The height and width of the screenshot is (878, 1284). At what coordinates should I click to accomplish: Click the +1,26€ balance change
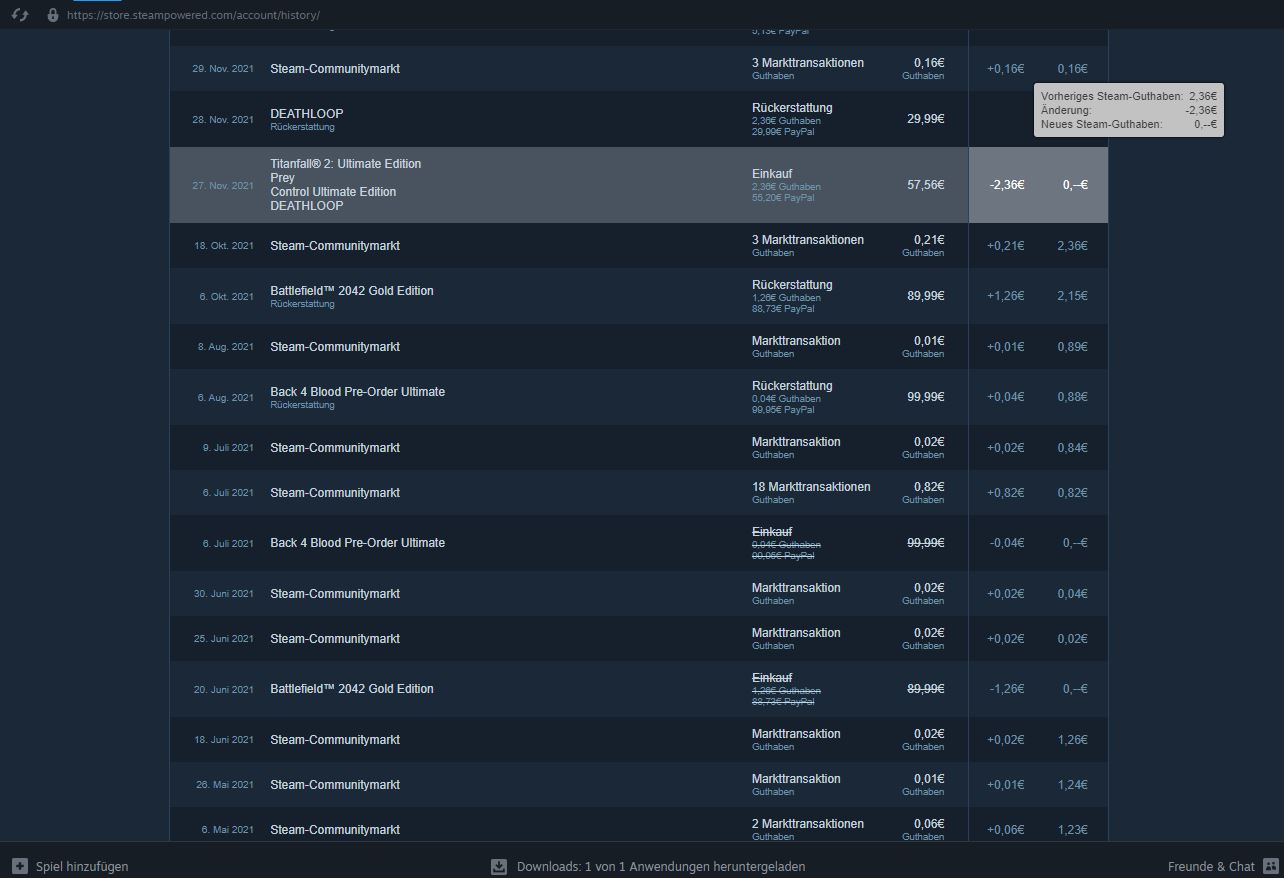coord(1006,296)
